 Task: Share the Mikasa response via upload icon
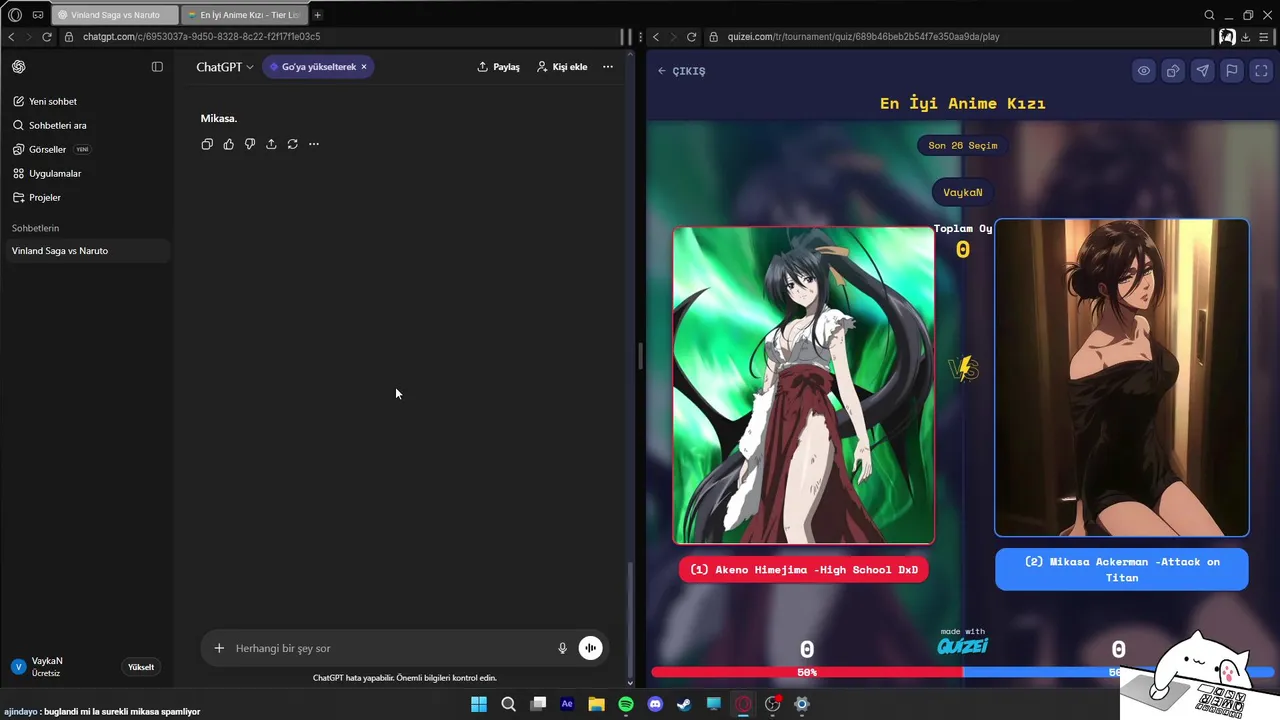(271, 144)
